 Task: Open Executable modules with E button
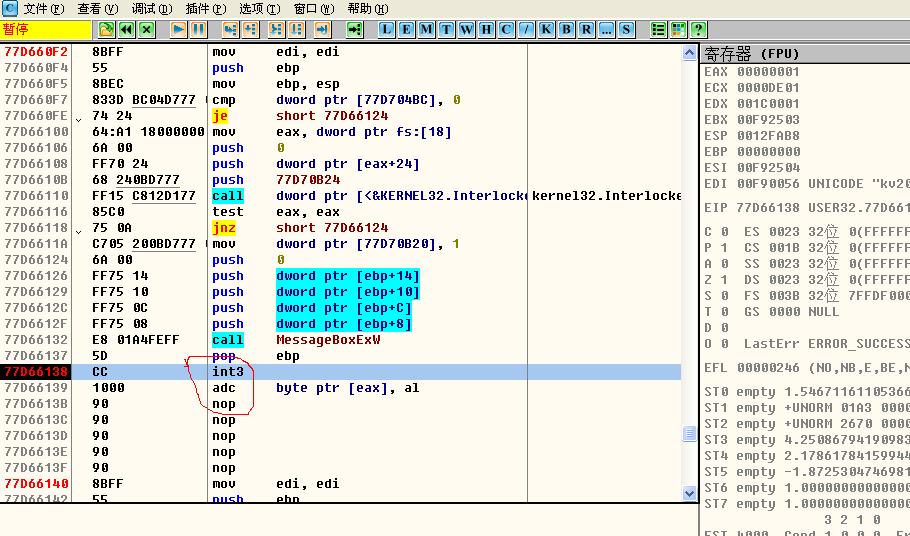pyautogui.click(x=407, y=30)
